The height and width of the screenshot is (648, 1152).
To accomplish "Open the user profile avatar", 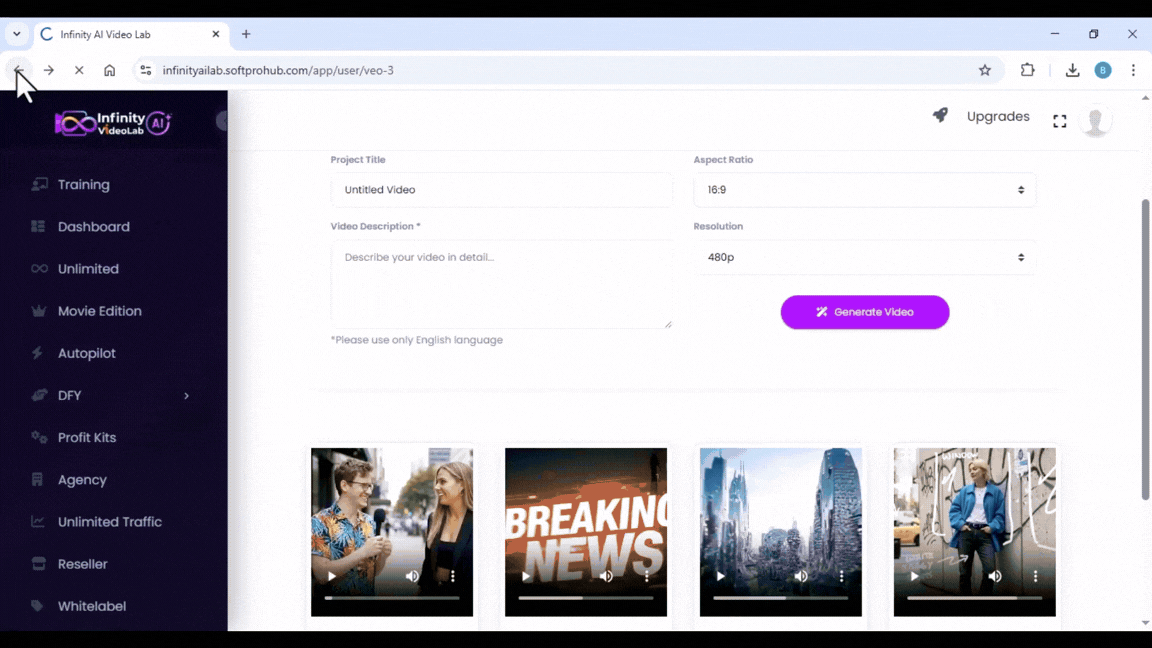I will click(x=1095, y=121).
